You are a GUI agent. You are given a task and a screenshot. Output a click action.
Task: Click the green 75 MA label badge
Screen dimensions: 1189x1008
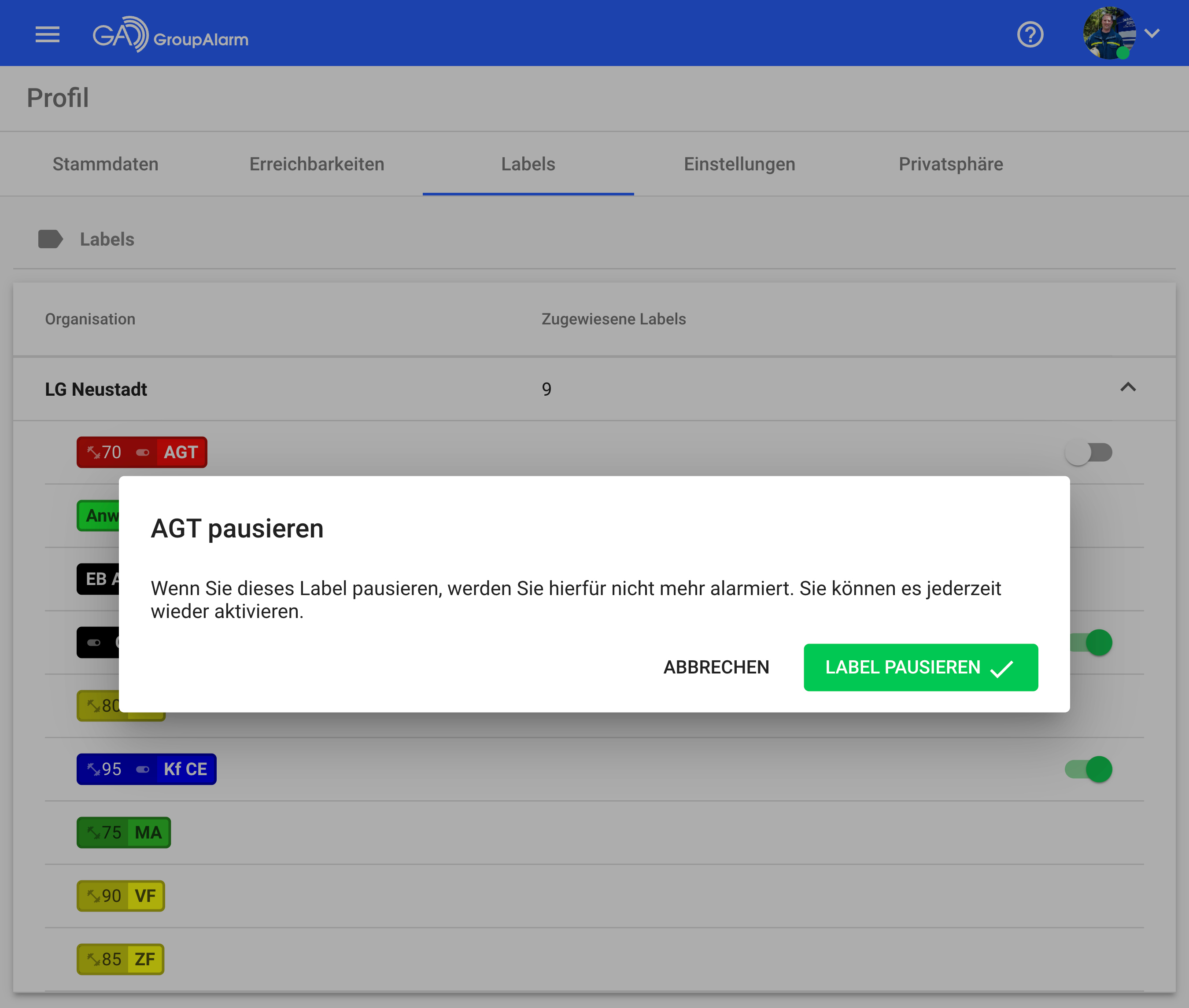click(123, 832)
